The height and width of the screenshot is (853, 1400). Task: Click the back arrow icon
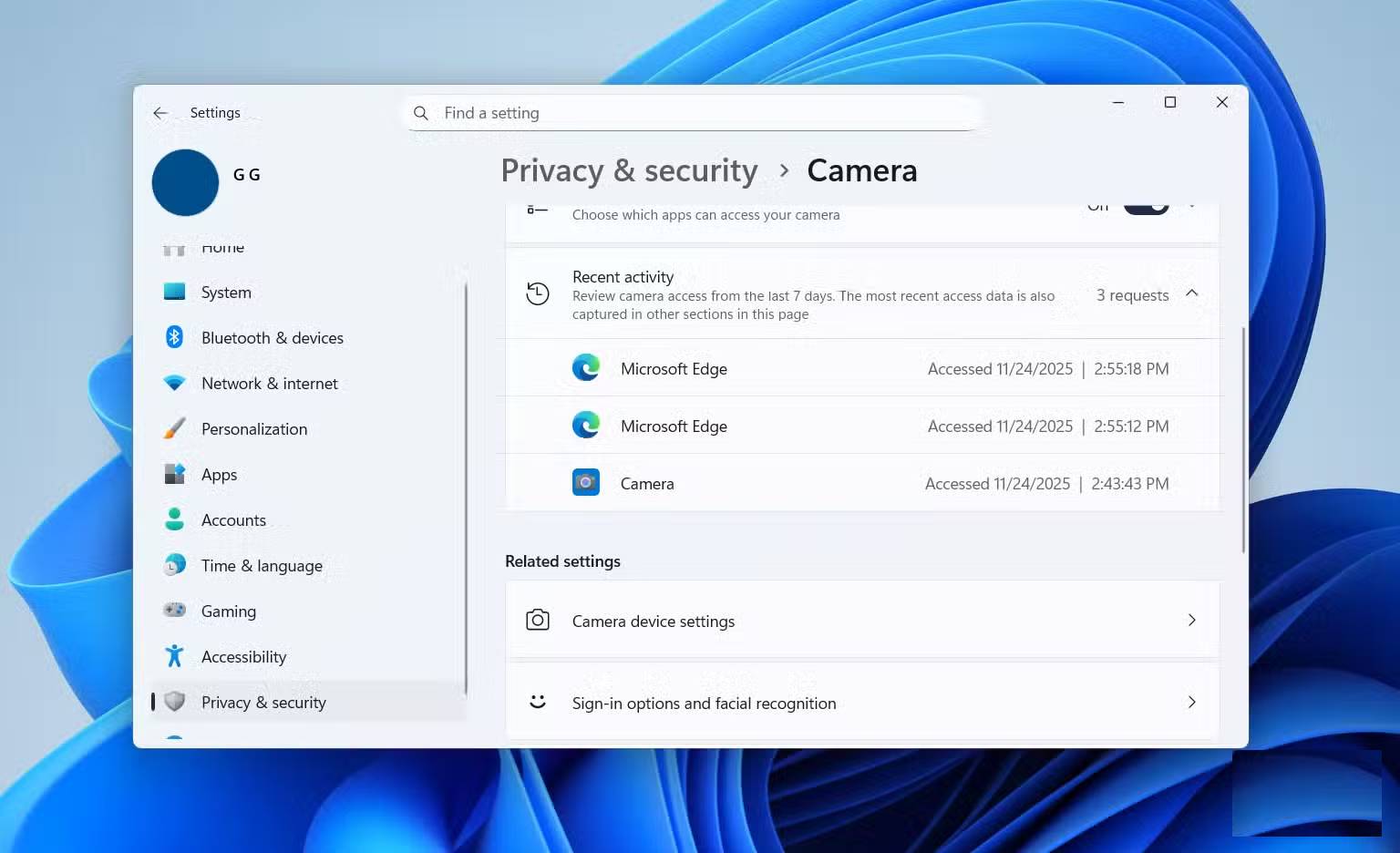coord(160,113)
